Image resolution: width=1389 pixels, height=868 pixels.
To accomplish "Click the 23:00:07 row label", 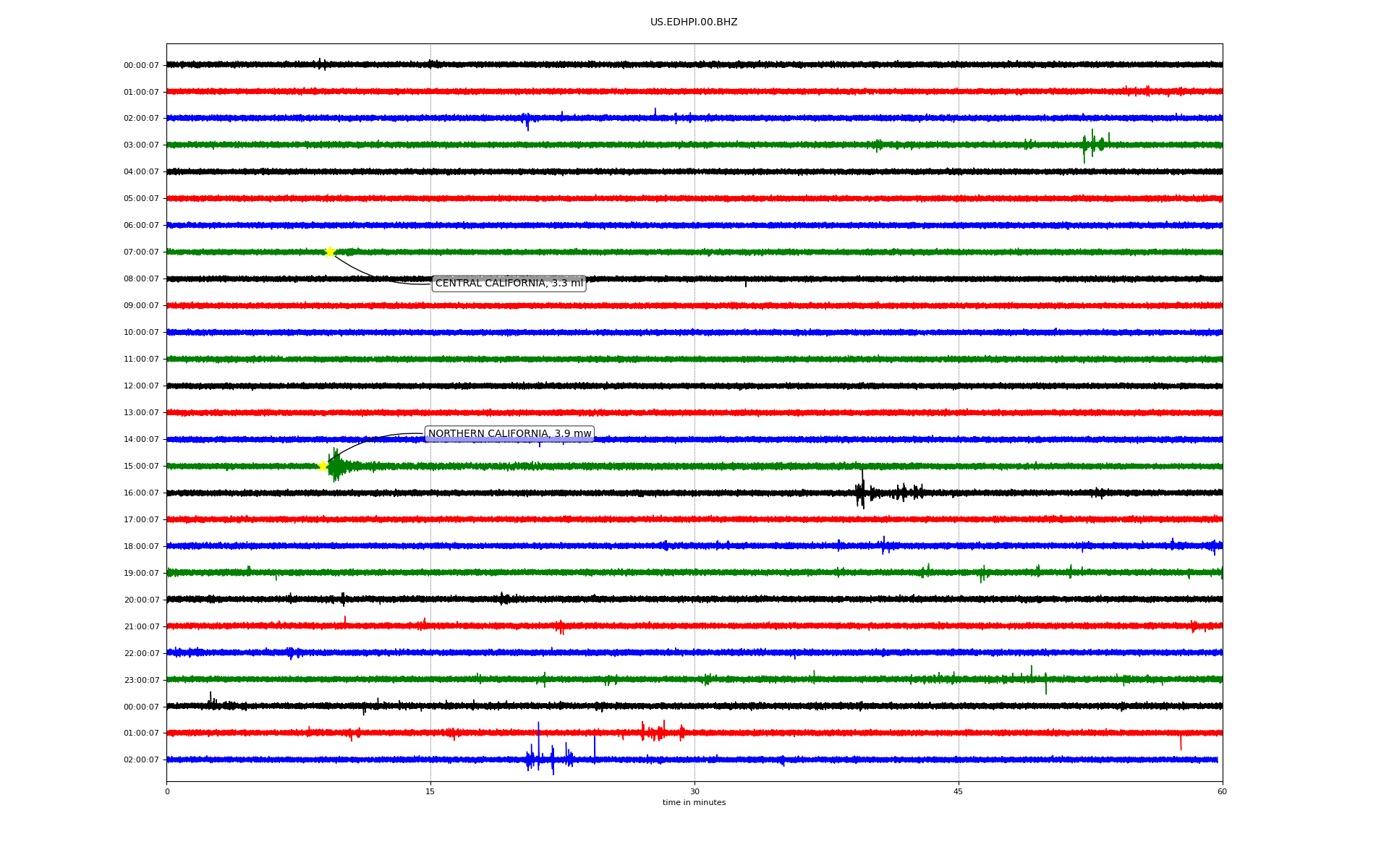I will coord(141,681).
